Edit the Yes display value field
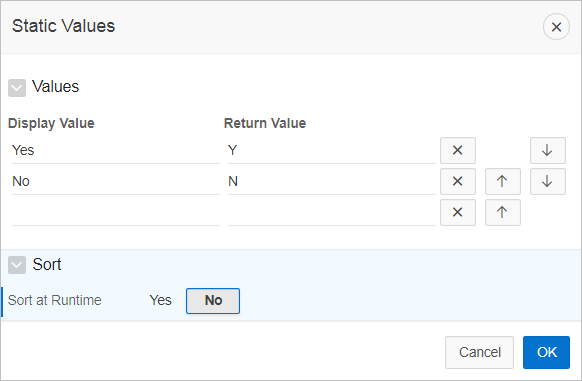The height and width of the screenshot is (381, 582). 116,151
